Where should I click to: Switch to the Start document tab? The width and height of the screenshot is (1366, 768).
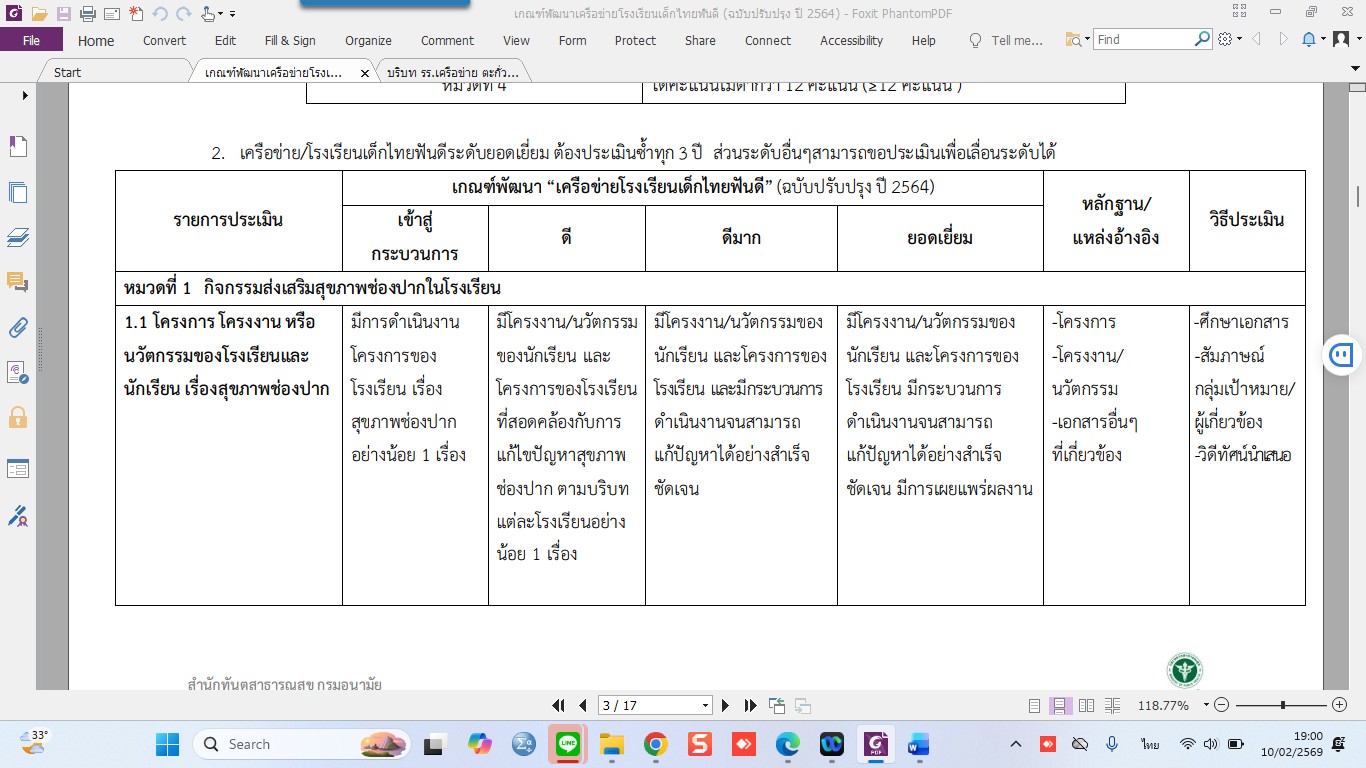pos(68,73)
